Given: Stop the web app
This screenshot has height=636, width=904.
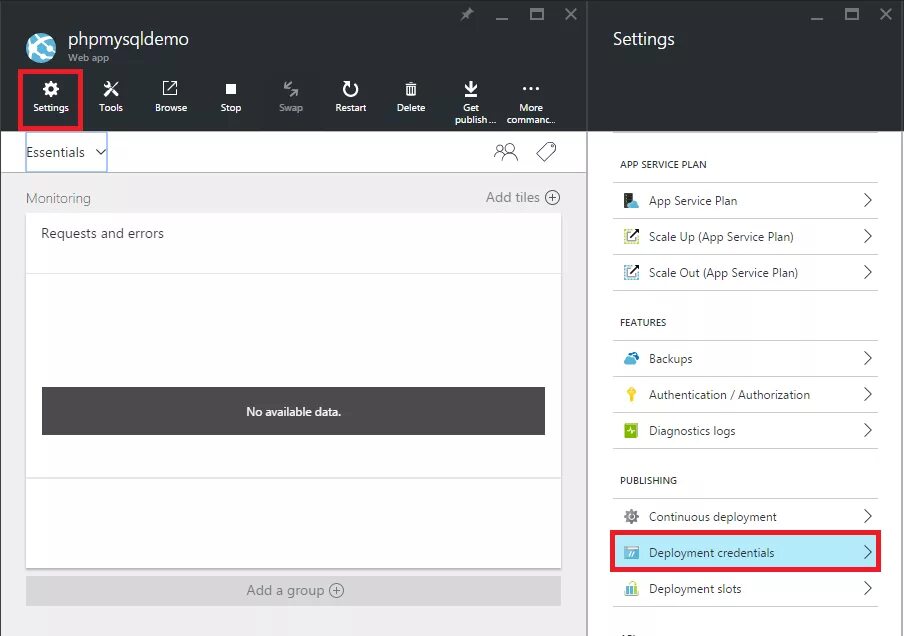Looking at the screenshot, I should click(x=231, y=97).
